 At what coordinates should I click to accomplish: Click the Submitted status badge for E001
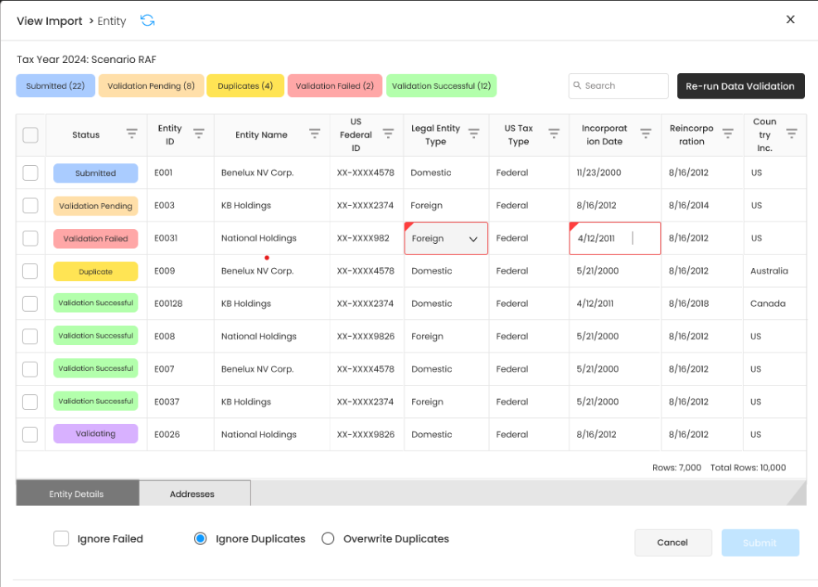tap(95, 173)
